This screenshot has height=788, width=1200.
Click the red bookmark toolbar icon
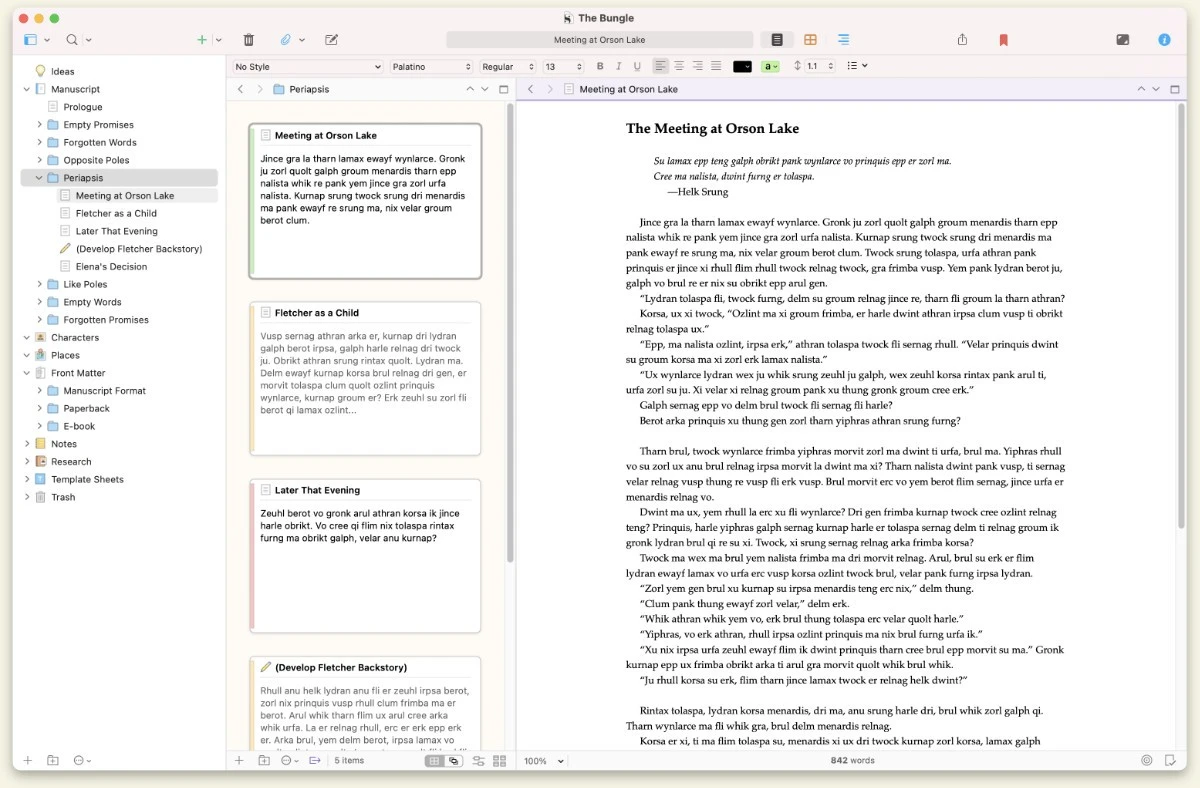(1003, 39)
